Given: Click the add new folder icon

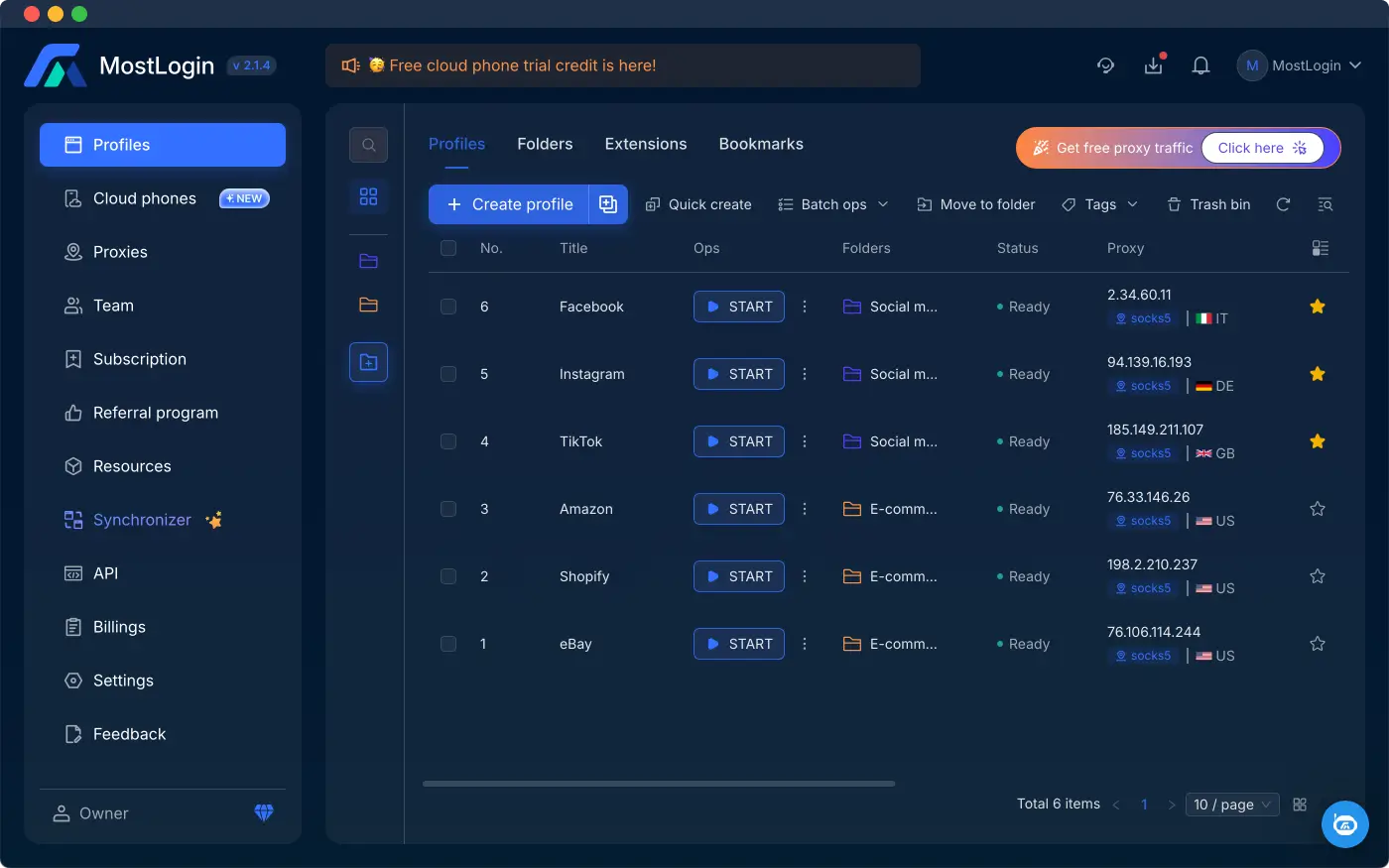Looking at the screenshot, I should [x=368, y=362].
